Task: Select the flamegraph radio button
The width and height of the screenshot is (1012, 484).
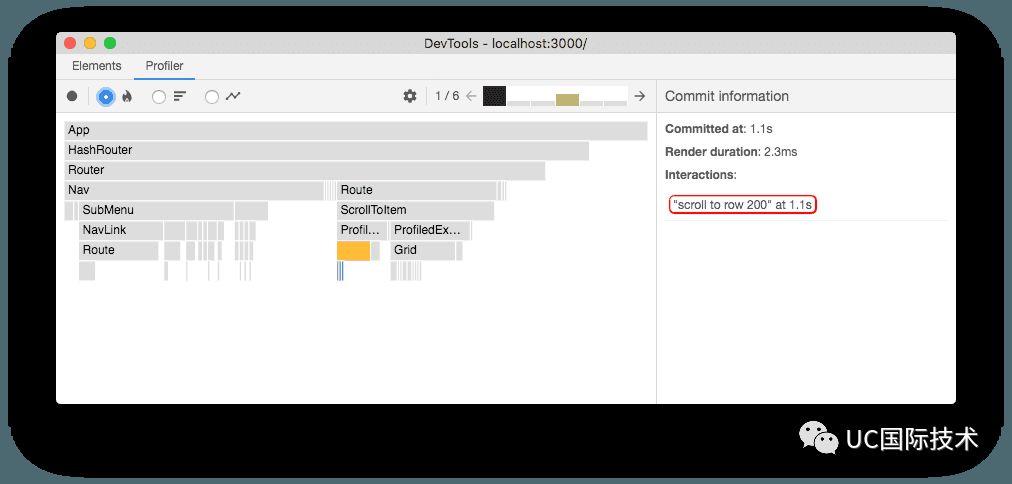Action: pyautogui.click(x=106, y=97)
